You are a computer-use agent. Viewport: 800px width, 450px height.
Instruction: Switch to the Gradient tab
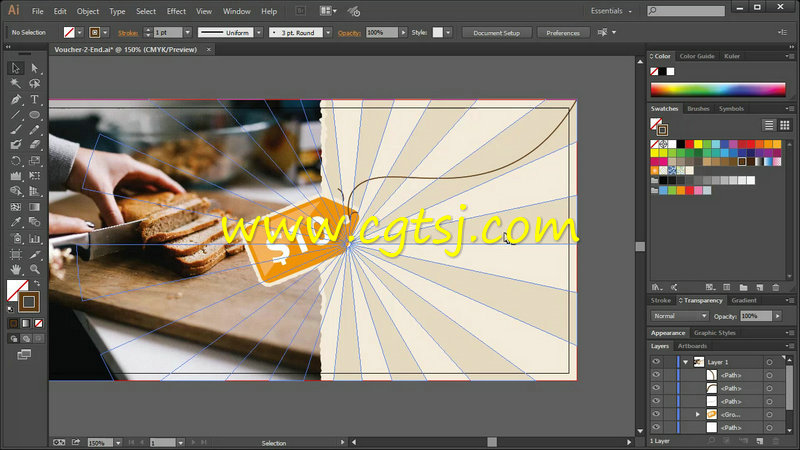pyautogui.click(x=744, y=301)
